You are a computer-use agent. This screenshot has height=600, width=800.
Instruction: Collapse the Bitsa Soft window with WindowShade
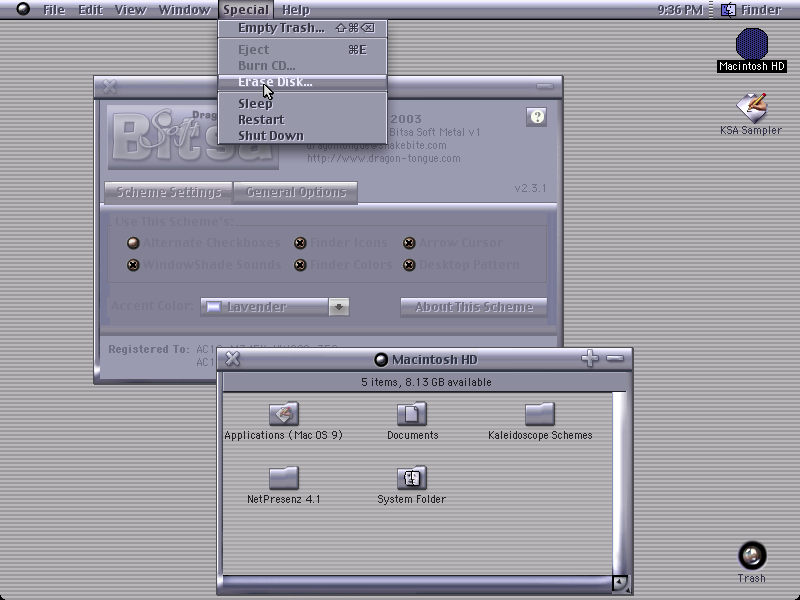click(x=545, y=86)
